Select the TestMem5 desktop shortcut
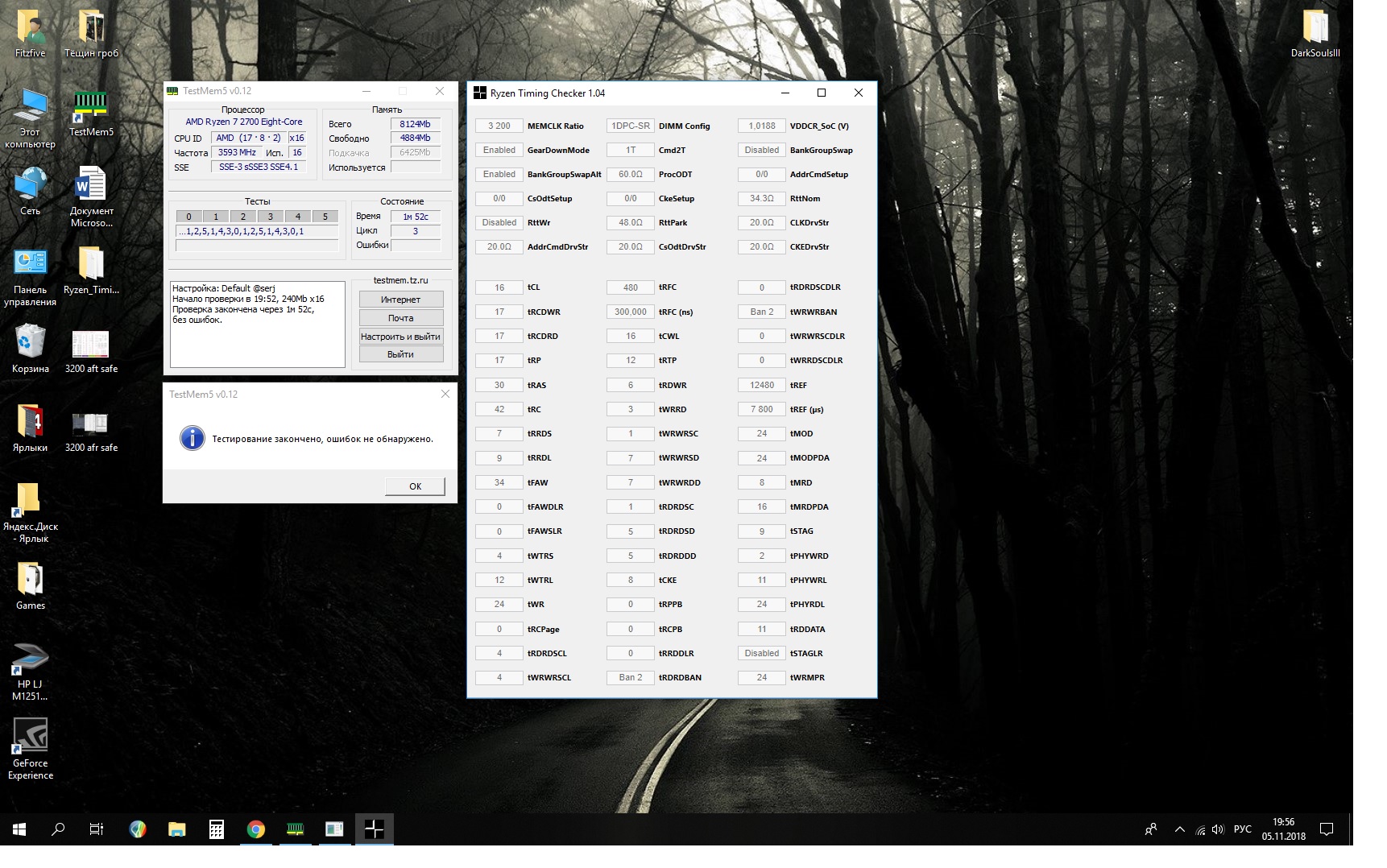This screenshot has height=868, width=1387. [x=91, y=113]
